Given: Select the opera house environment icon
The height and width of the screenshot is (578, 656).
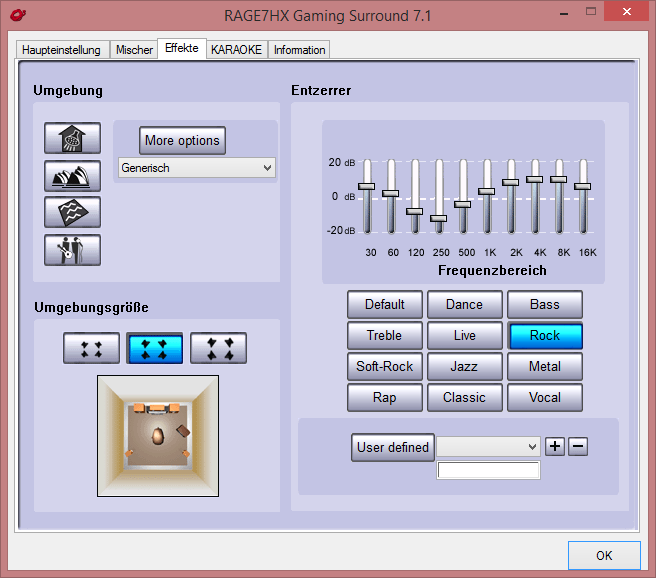Looking at the screenshot, I should point(72,176).
